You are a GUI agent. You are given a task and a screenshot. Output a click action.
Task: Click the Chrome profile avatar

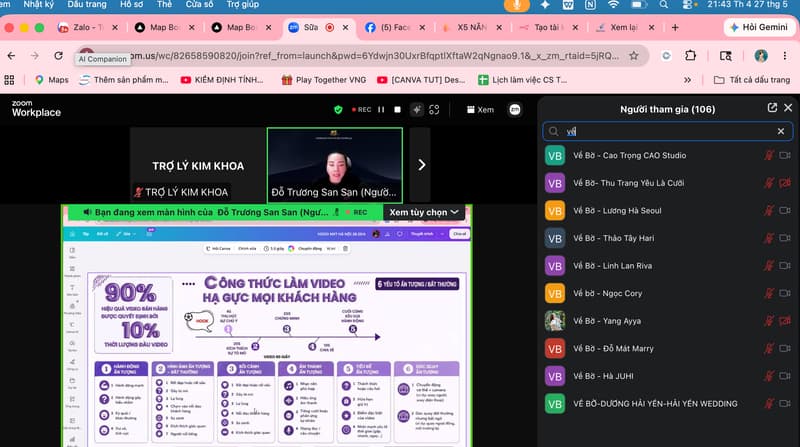(761, 56)
